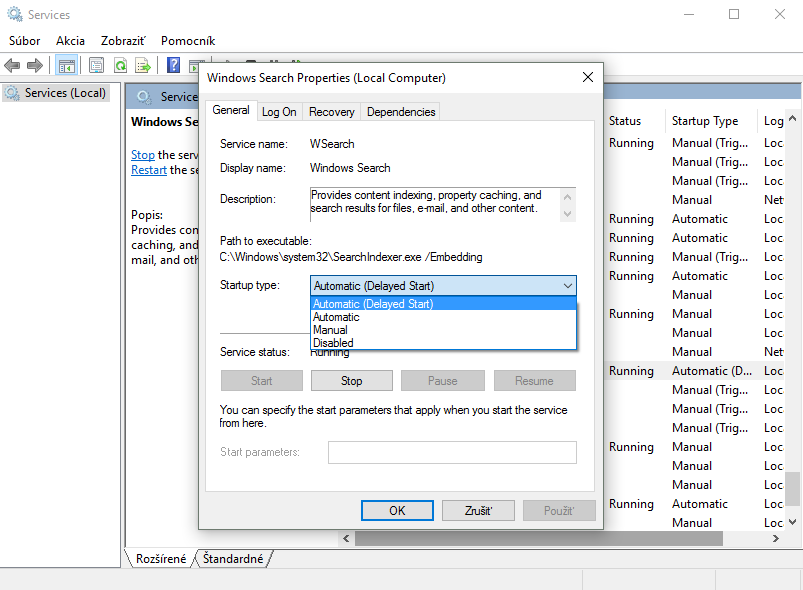Click the disabled Pause button
Viewport: 803px width, 590px height.
coord(442,381)
